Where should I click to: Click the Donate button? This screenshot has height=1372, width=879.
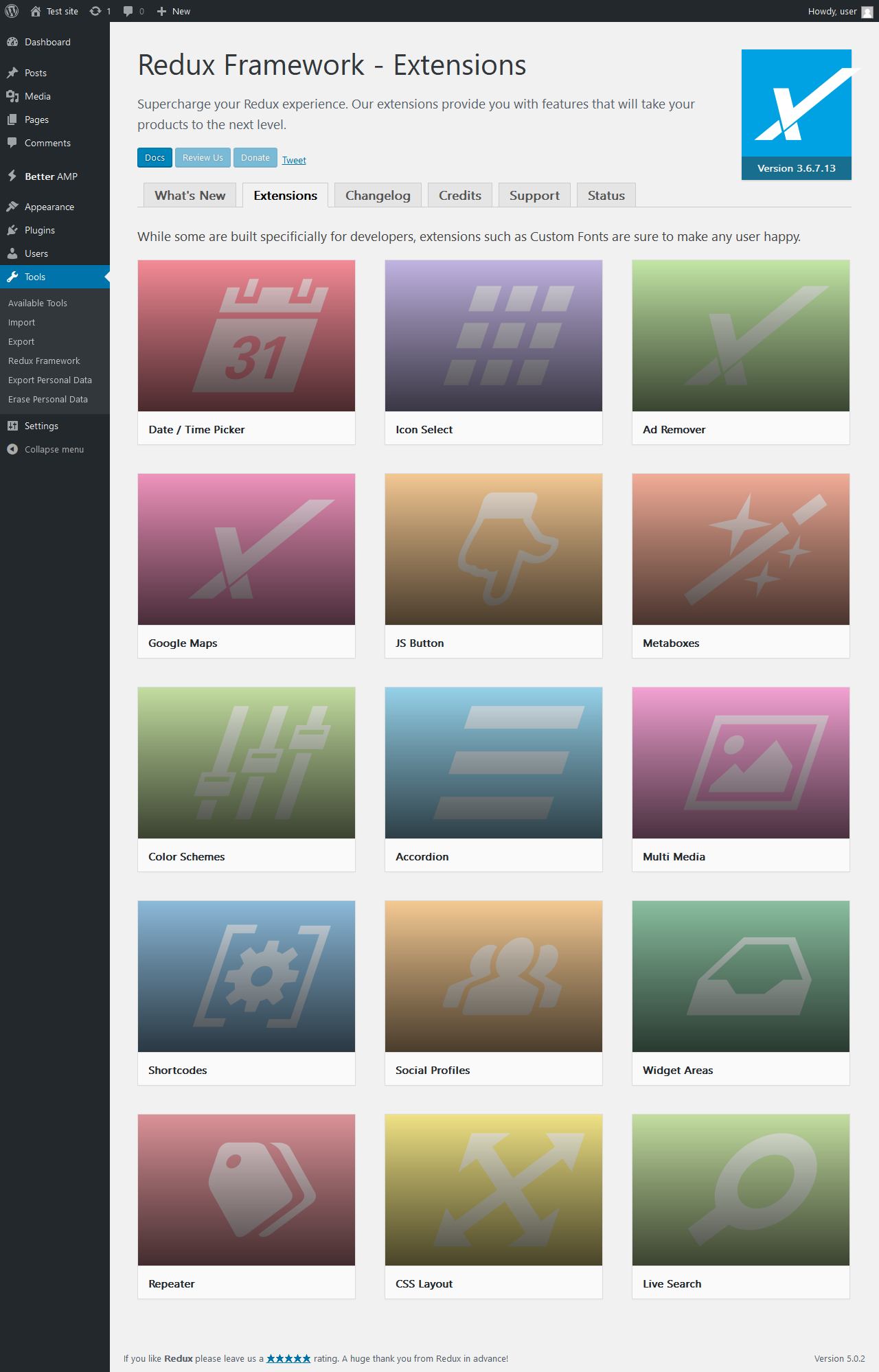[255, 157]
